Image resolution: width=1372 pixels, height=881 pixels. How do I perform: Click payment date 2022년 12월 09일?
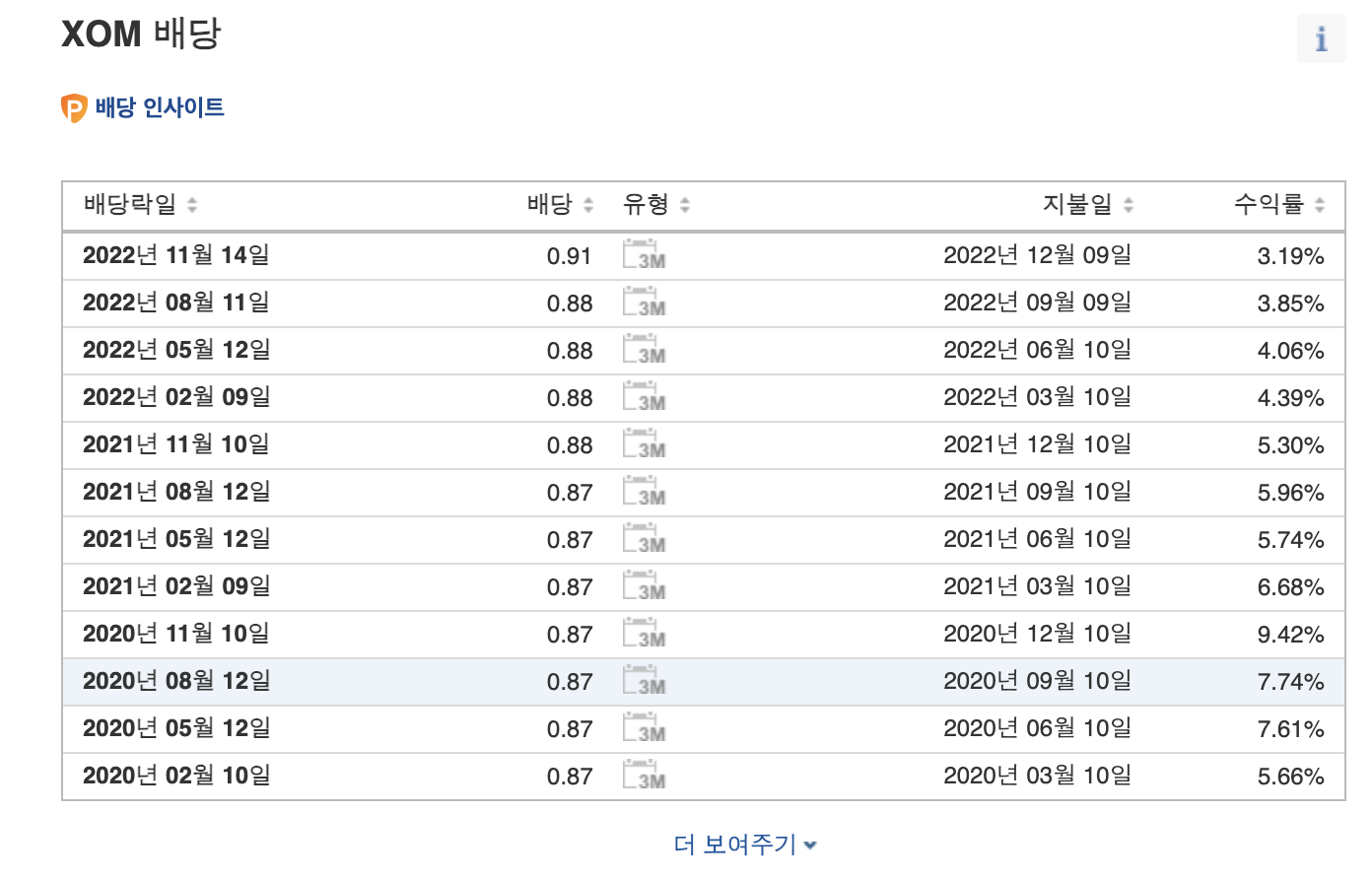point(1038,255)
